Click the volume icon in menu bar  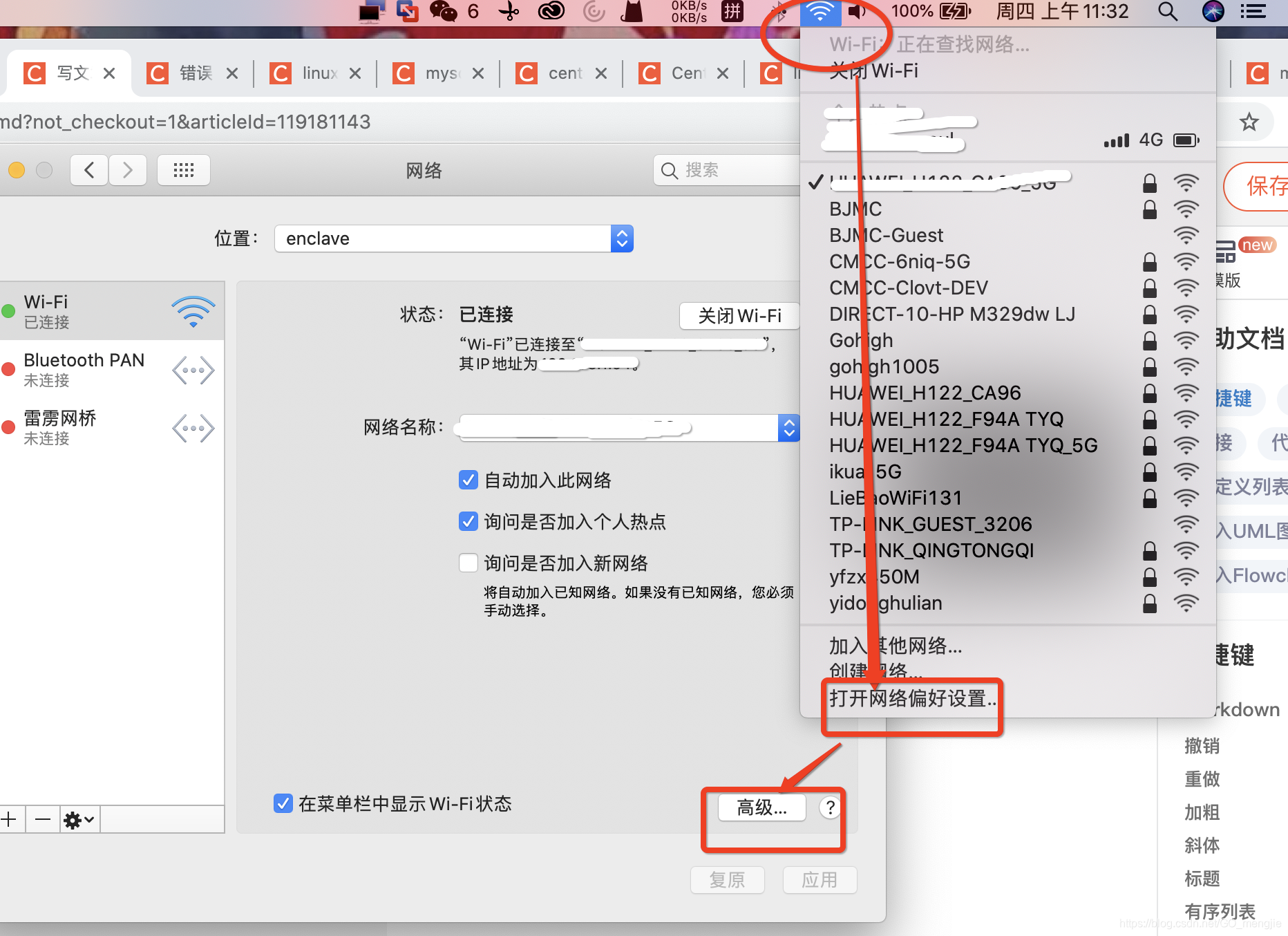click(857, 12)
